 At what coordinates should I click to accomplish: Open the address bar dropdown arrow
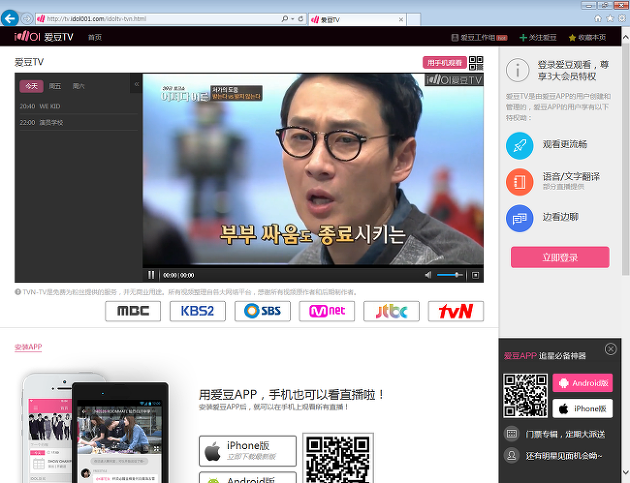tap(292, 19)
